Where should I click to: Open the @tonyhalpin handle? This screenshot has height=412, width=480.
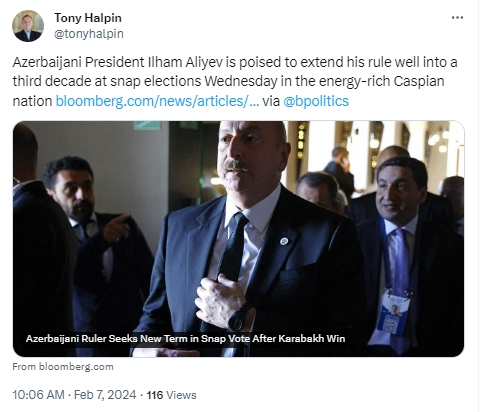point(89,34)
